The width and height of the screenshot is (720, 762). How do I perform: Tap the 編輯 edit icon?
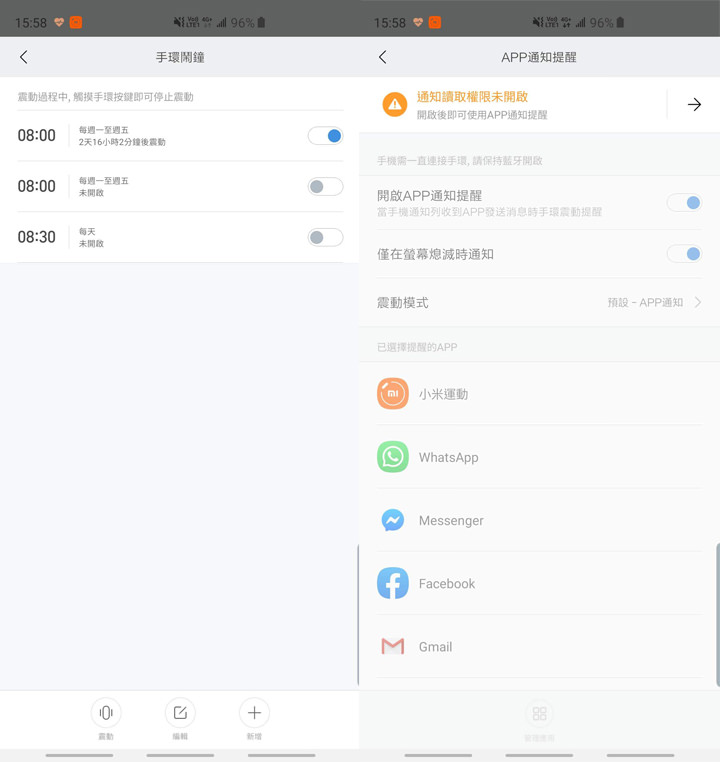[180, 713]
